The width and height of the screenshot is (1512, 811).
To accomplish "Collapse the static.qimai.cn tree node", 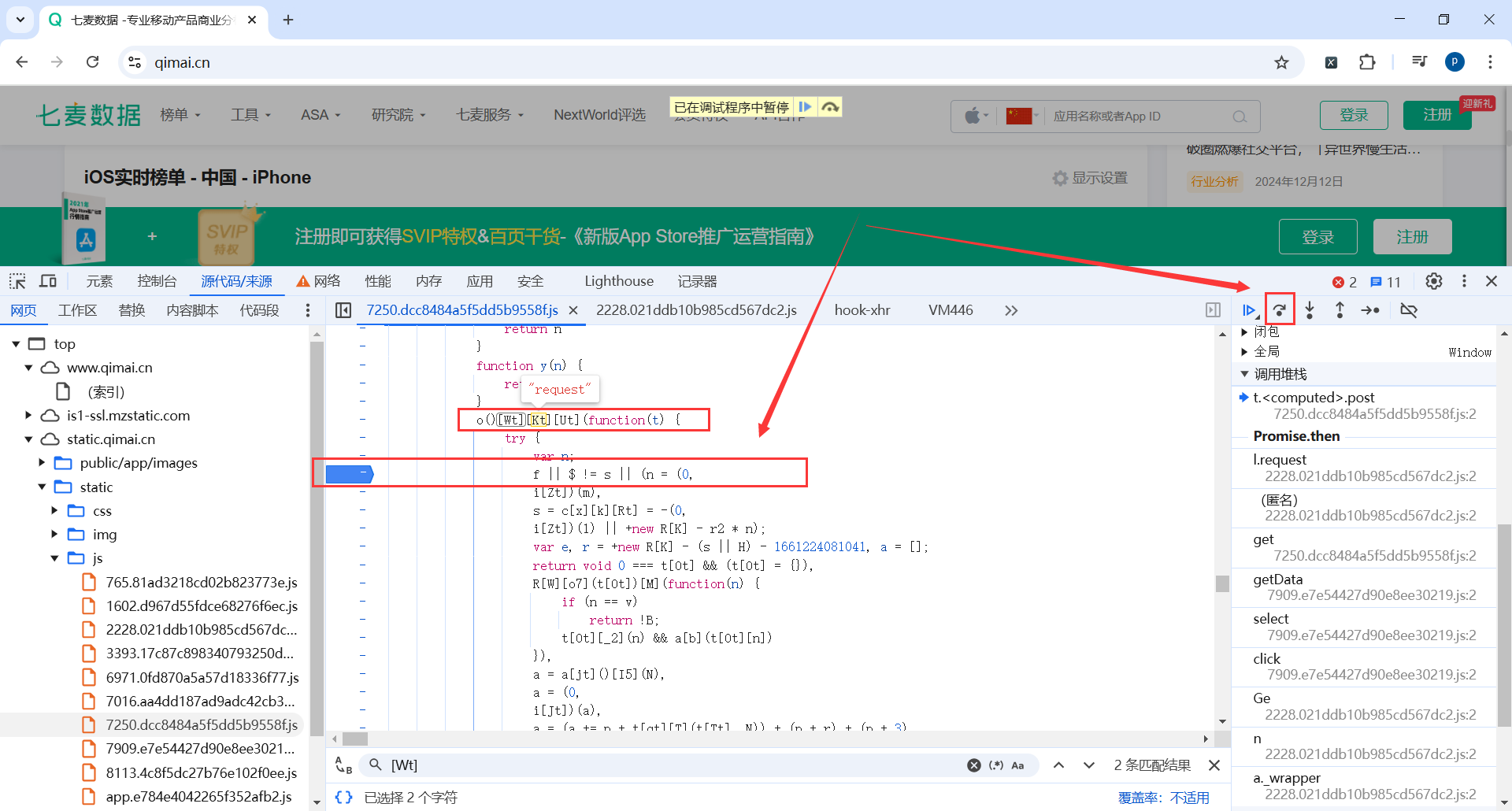I will coord(28,439).
